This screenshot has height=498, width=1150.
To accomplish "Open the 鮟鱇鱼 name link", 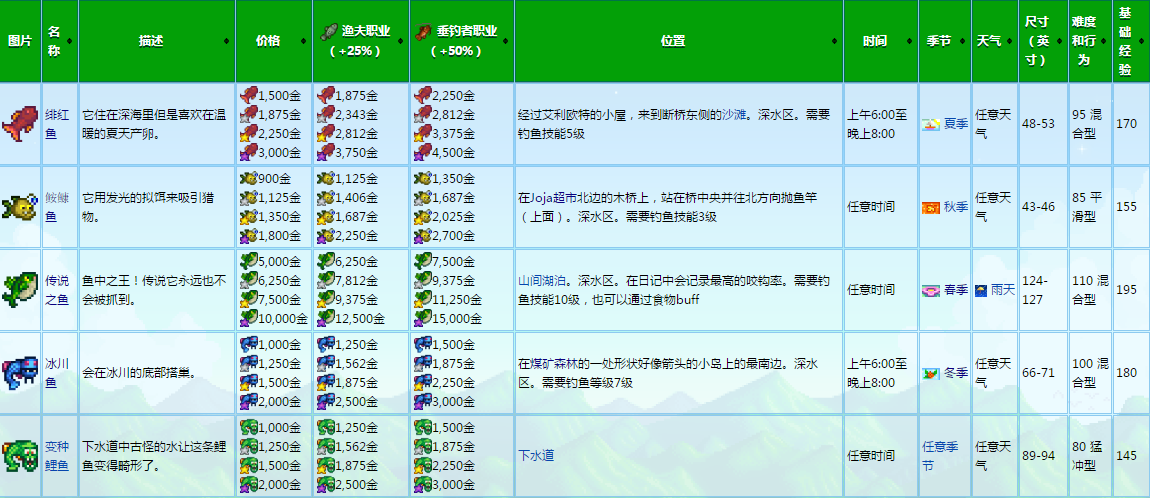I will (56, 207).
